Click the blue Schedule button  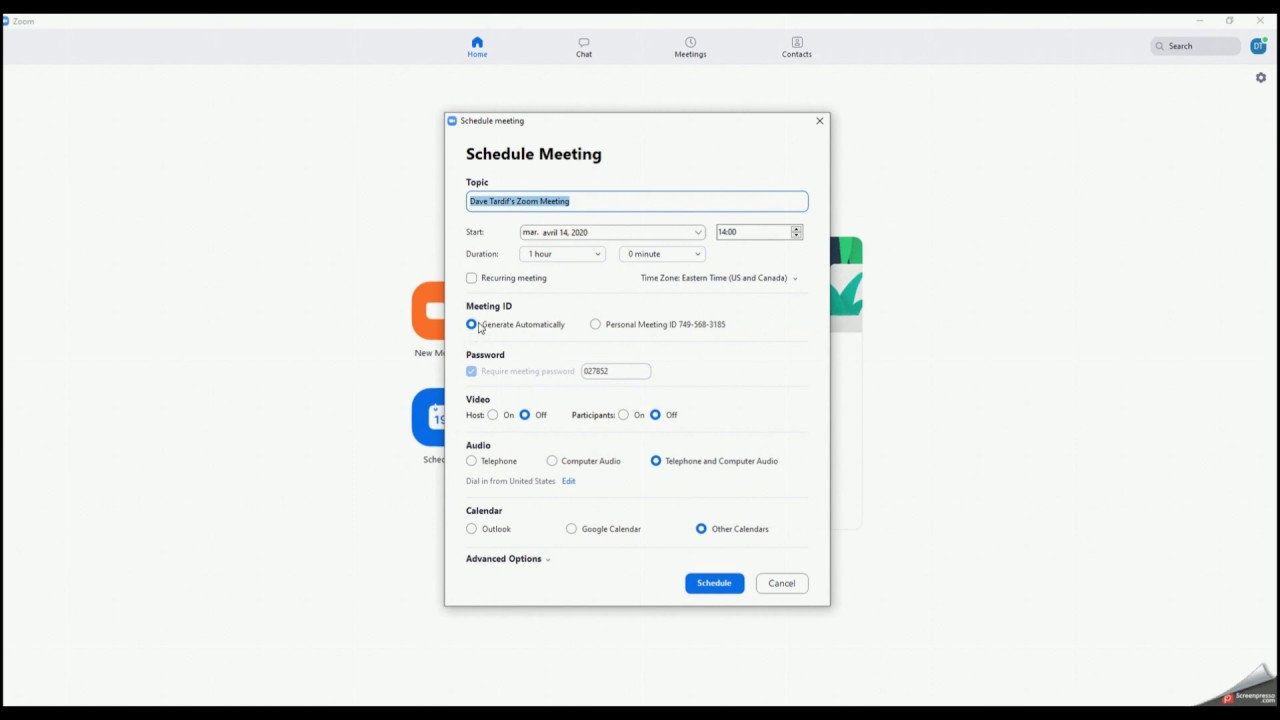(714, 583)
